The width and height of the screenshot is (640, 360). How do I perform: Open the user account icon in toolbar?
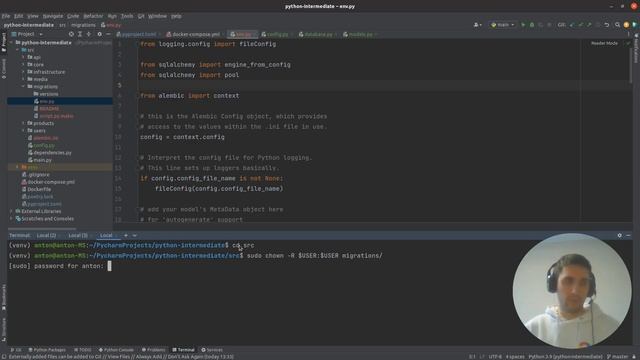tap(477, 25)
